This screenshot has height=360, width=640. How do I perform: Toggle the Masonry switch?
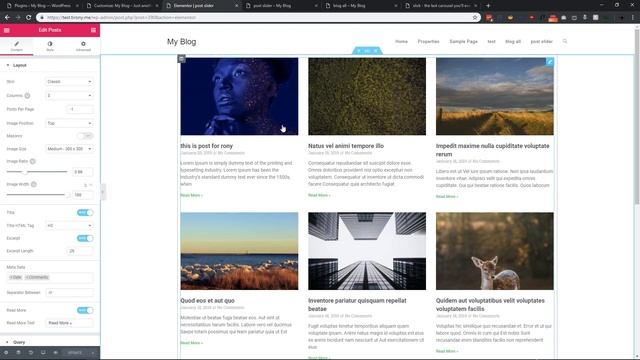(85, 136)
